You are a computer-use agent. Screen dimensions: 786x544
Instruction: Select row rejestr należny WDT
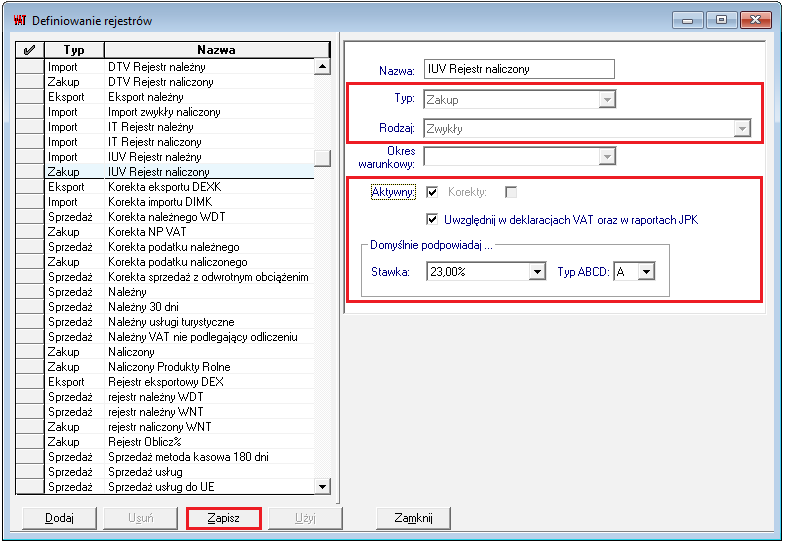click(x=165, y=397)
